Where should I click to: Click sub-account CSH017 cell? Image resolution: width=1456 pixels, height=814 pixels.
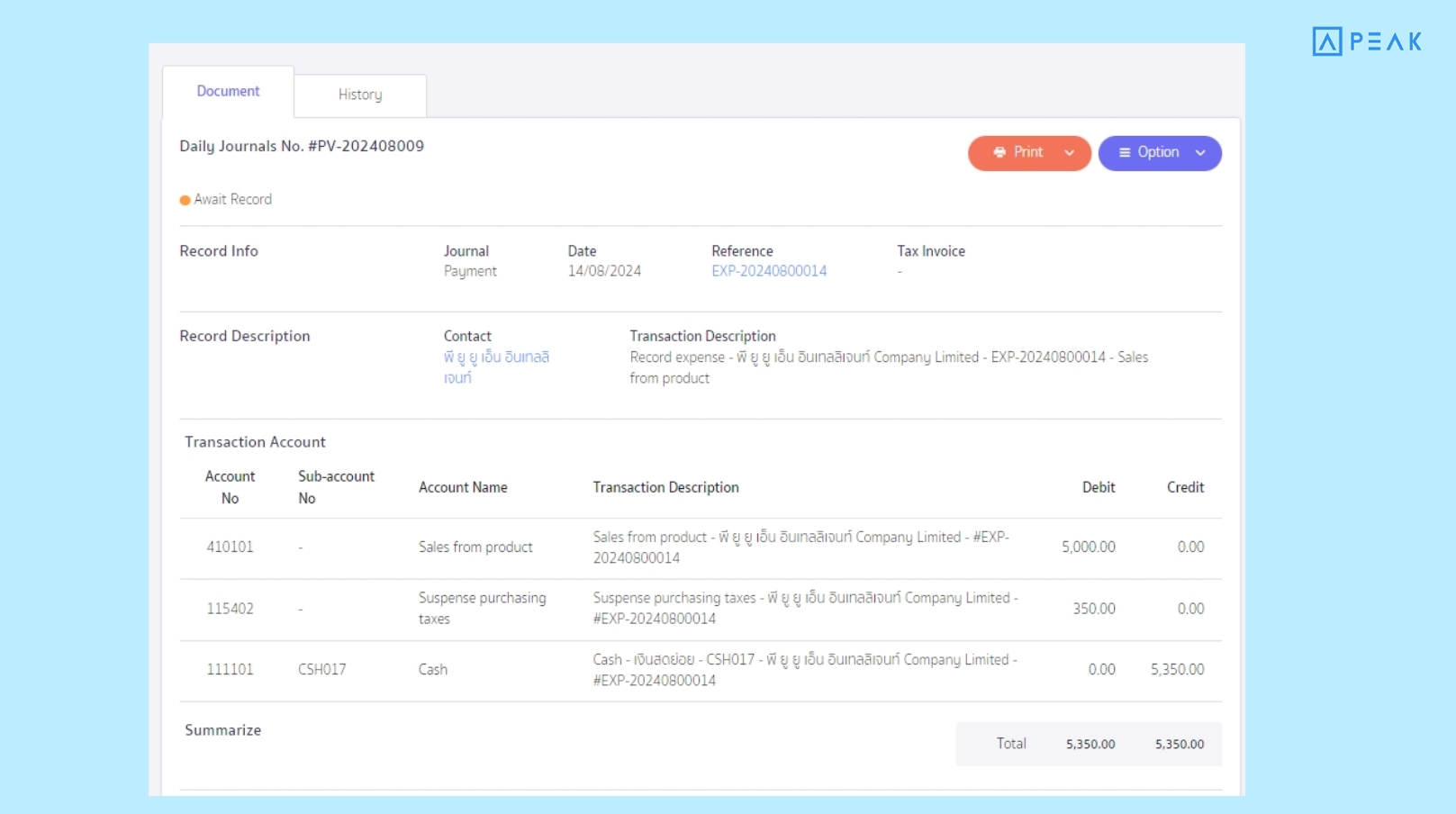(321, 669)
